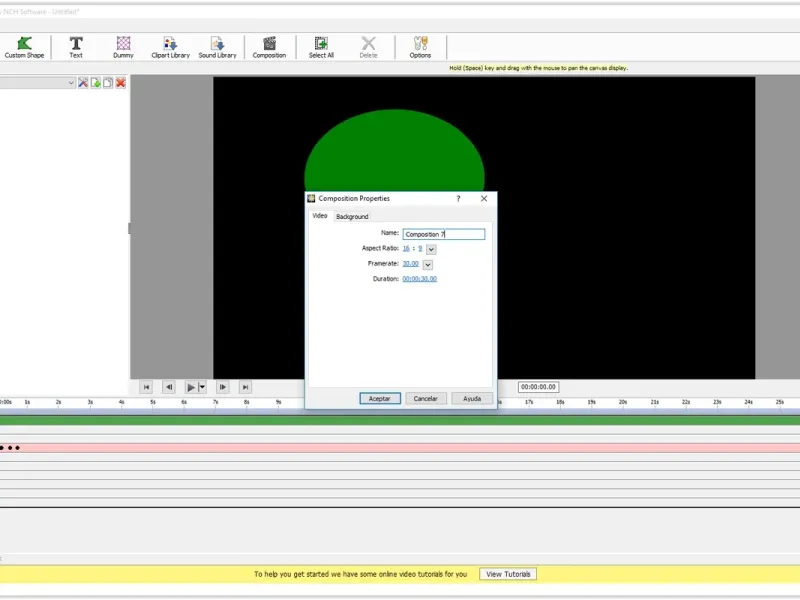Switch to the Video tab
The height and width of the screenshot is (600, 800).
click(319, 215)
